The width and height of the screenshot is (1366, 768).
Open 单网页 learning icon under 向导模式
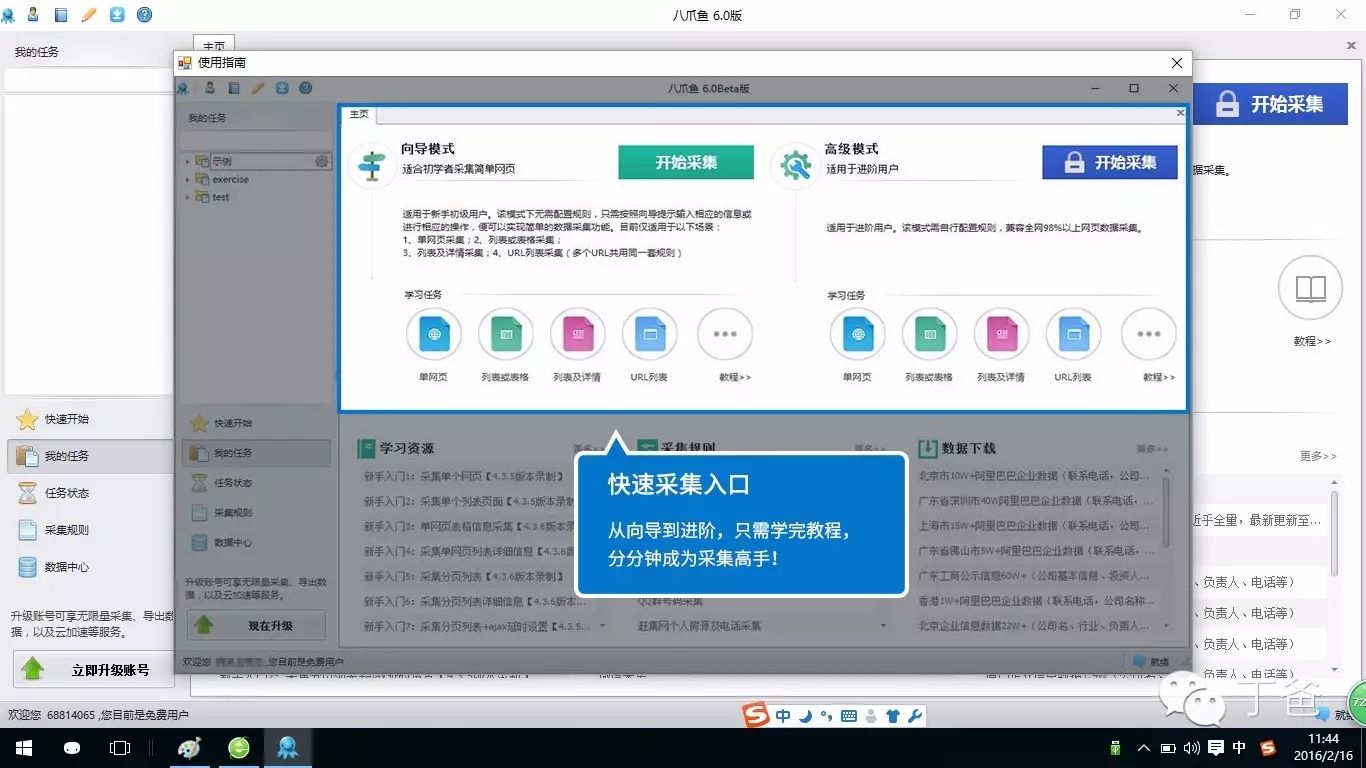point(434,335)
